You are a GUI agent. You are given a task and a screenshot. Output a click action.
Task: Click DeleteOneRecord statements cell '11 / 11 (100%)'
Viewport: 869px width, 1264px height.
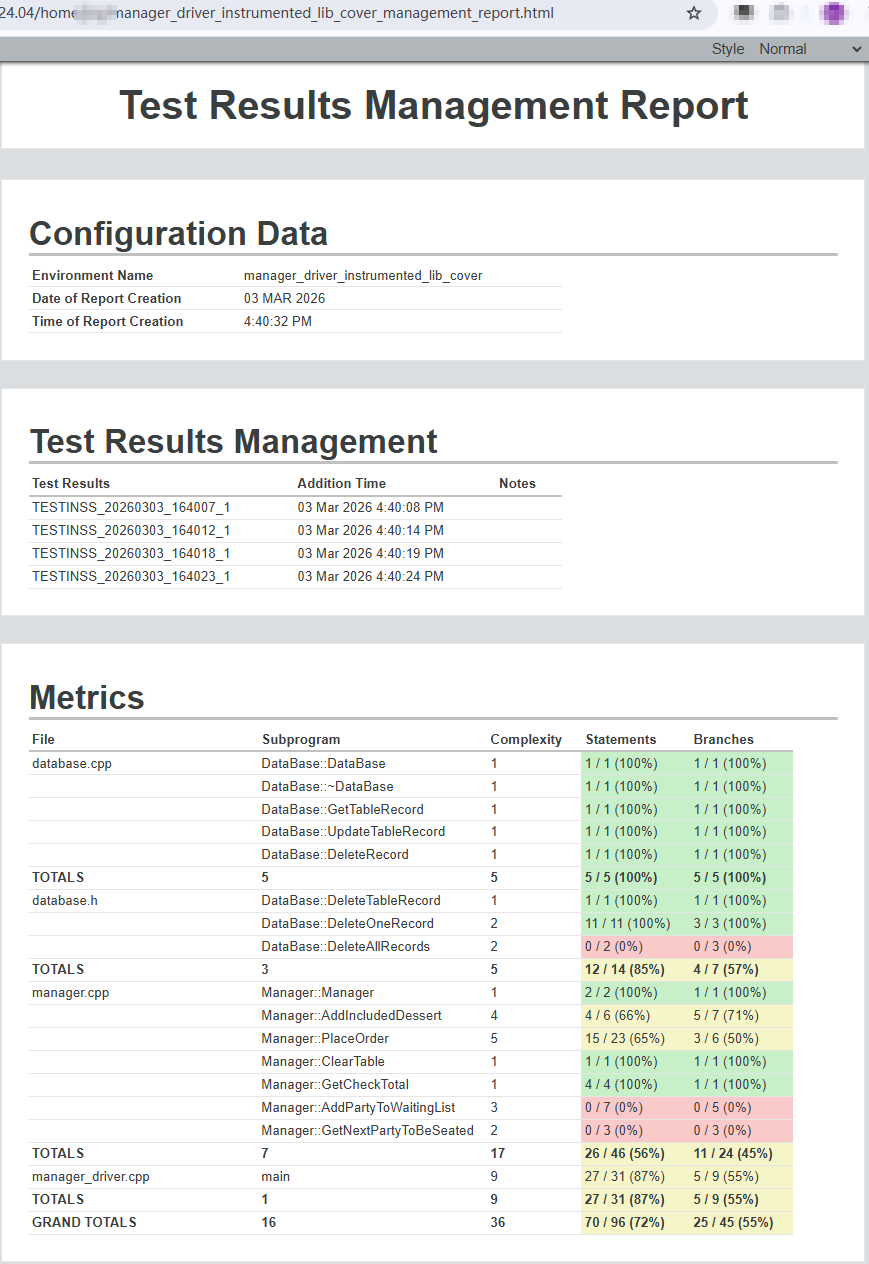tap(628, 923)
